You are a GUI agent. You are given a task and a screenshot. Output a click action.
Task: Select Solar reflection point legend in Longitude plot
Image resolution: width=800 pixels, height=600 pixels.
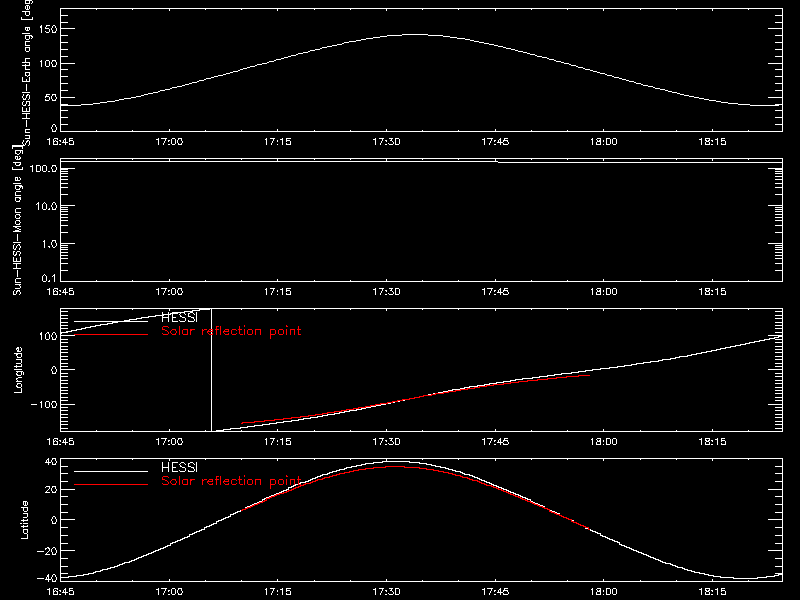(231, 331)
